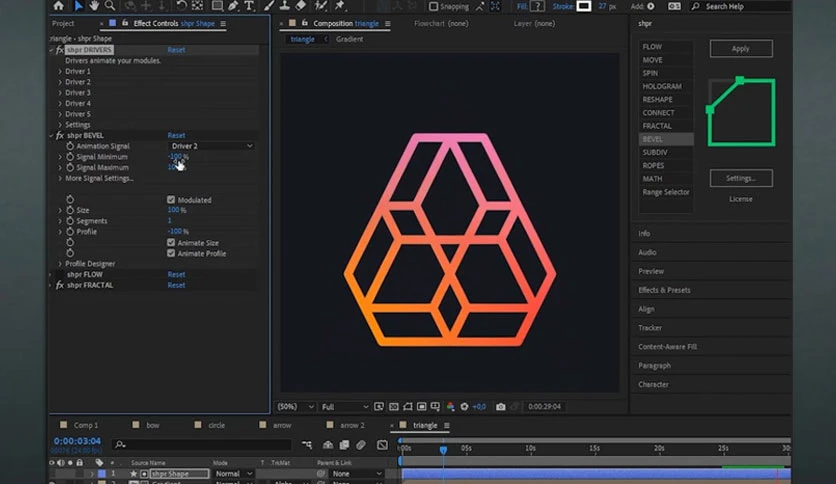
Task: Click the License link
Action: point(741,199)
